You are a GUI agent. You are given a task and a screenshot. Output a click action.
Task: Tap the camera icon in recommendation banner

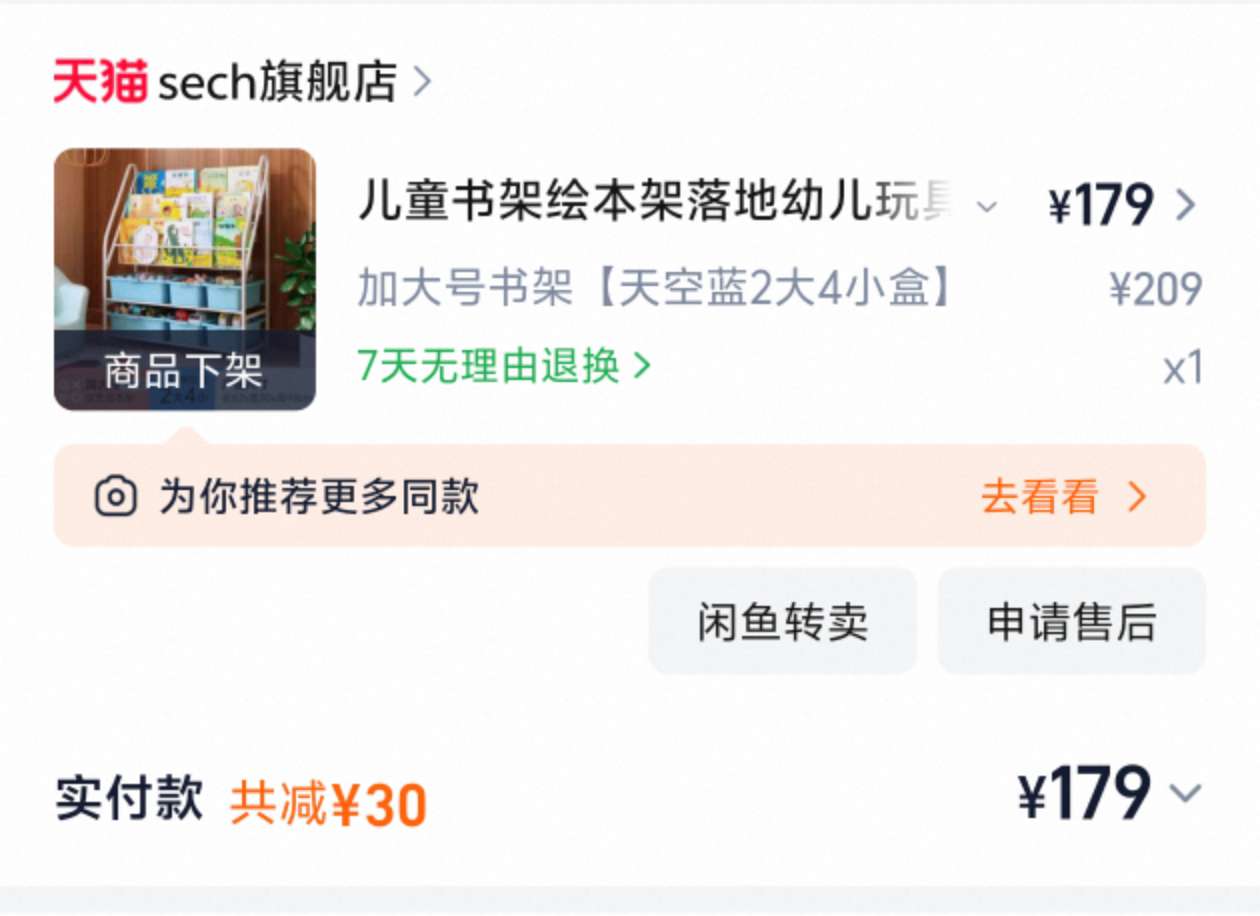tap(116, 496)
